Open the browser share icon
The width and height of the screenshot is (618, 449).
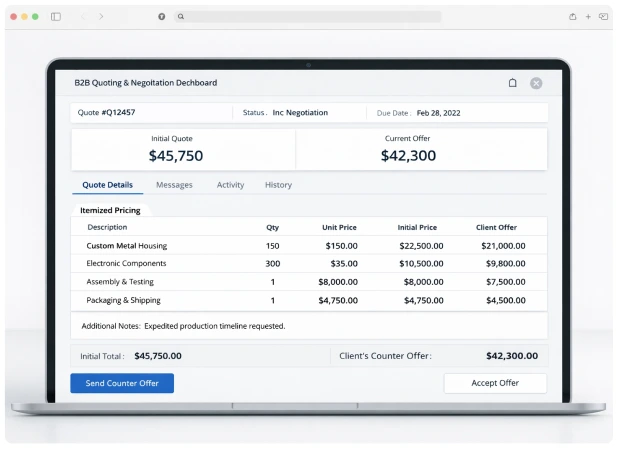pyautogui.click(x=573, y=17)
